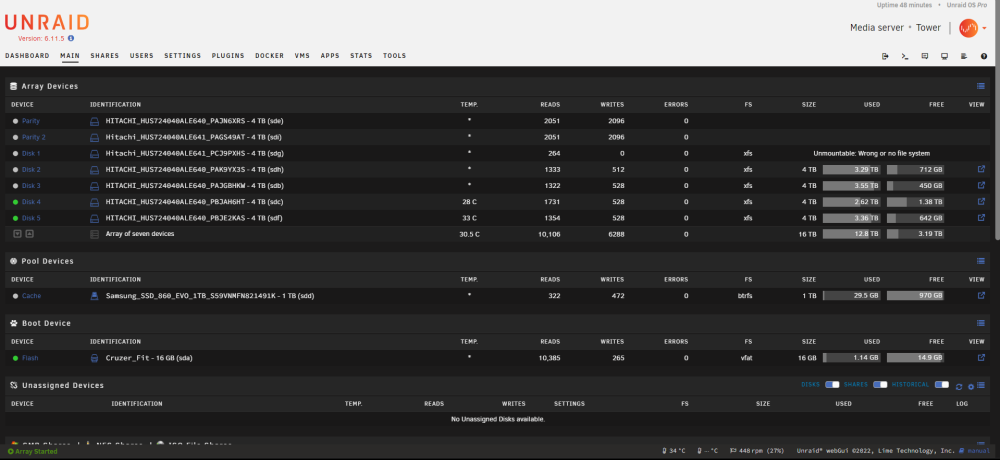Click the Unraid avatar circle icon
The width and height of the screenshot is (1000, 460).
click(x=969, y=27)
